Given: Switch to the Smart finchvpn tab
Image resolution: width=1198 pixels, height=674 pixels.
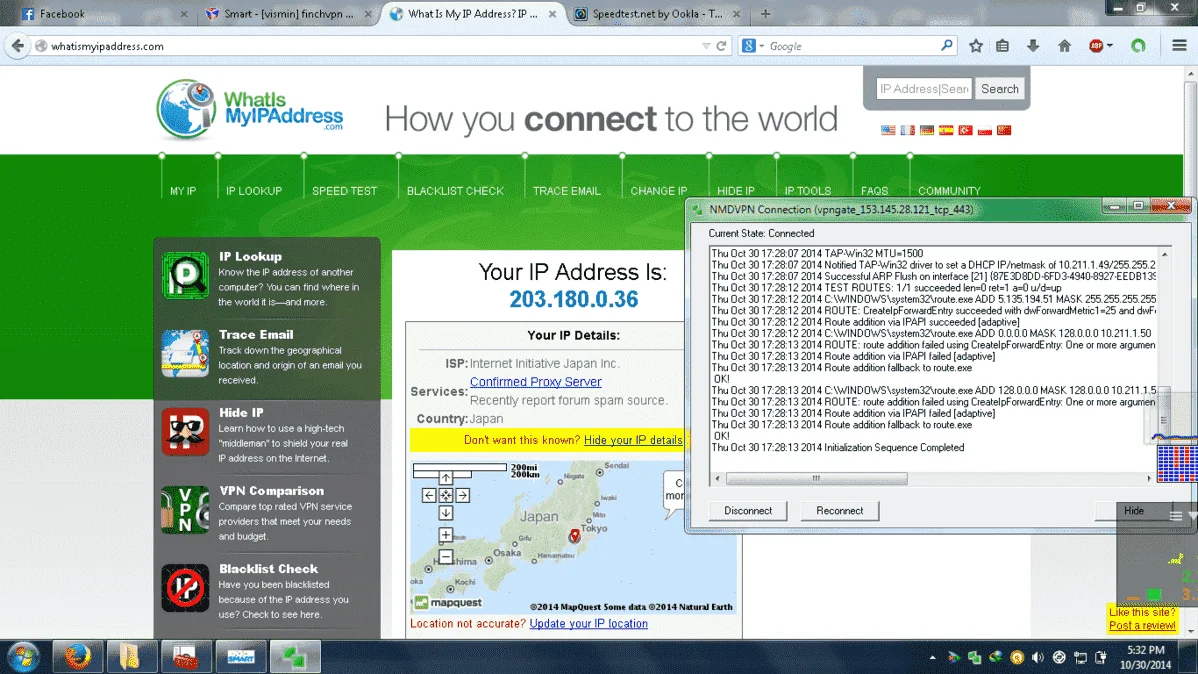Looking at the screenshot, I should click(289, 14).
